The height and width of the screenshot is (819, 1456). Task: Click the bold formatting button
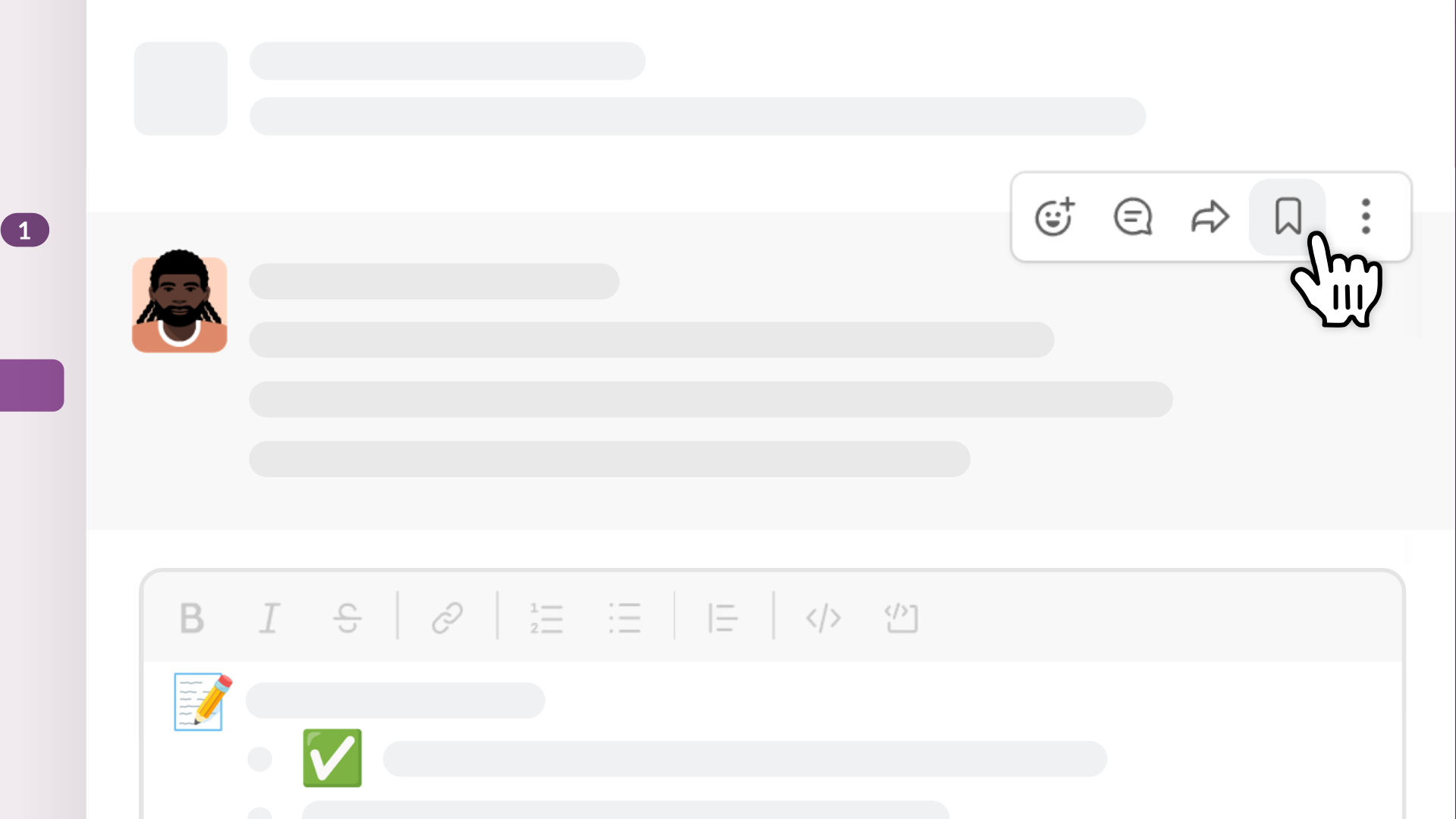tap(190, 617)
